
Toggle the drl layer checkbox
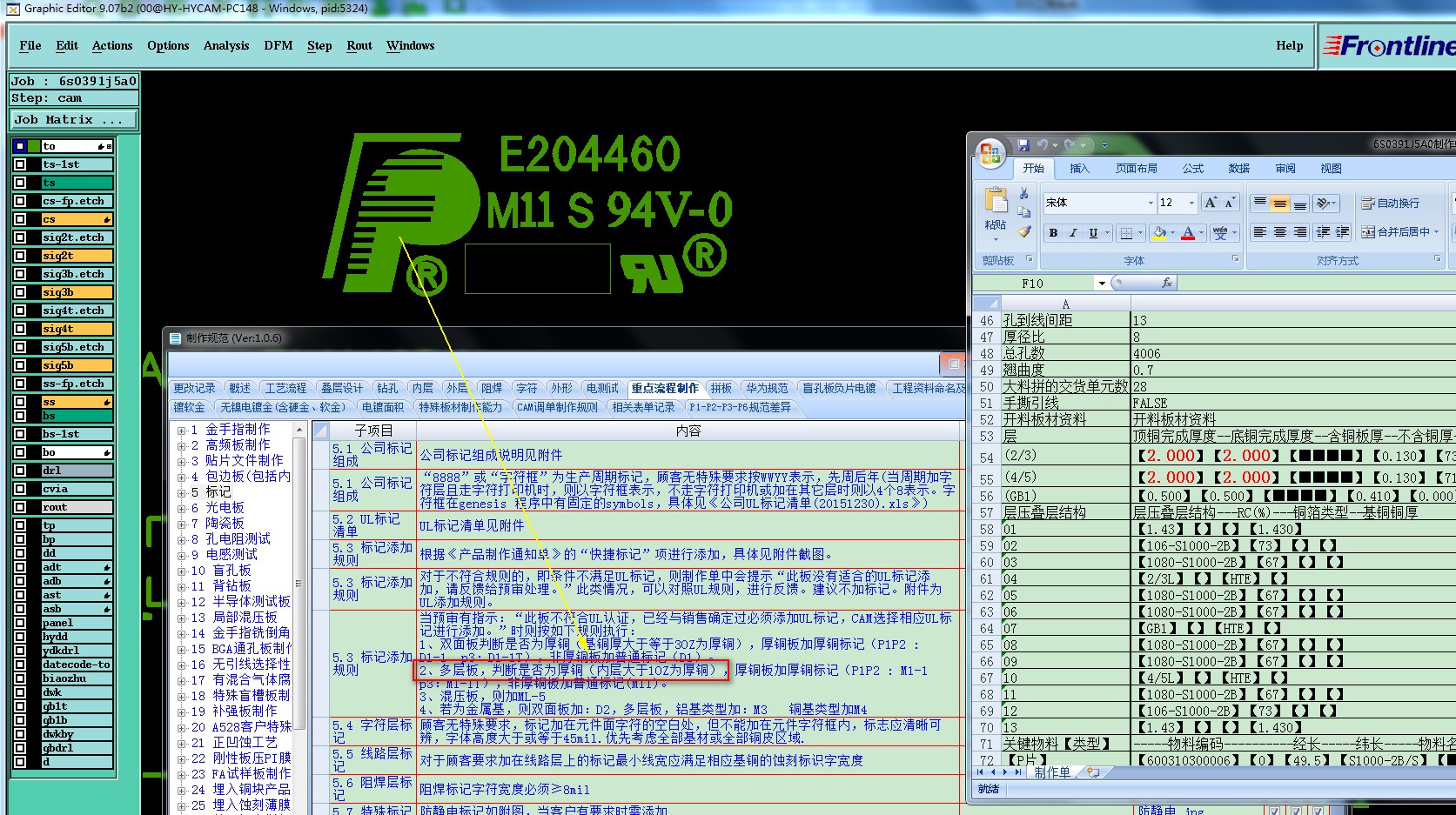pos(20,471)
